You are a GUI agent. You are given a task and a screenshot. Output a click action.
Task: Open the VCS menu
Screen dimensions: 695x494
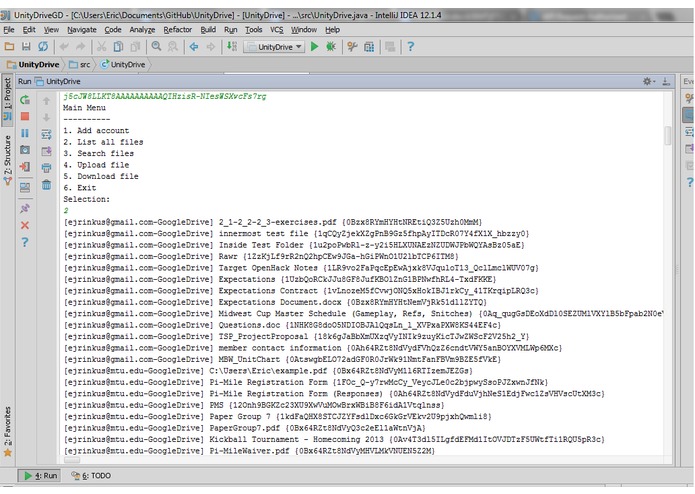click(277, 30)
